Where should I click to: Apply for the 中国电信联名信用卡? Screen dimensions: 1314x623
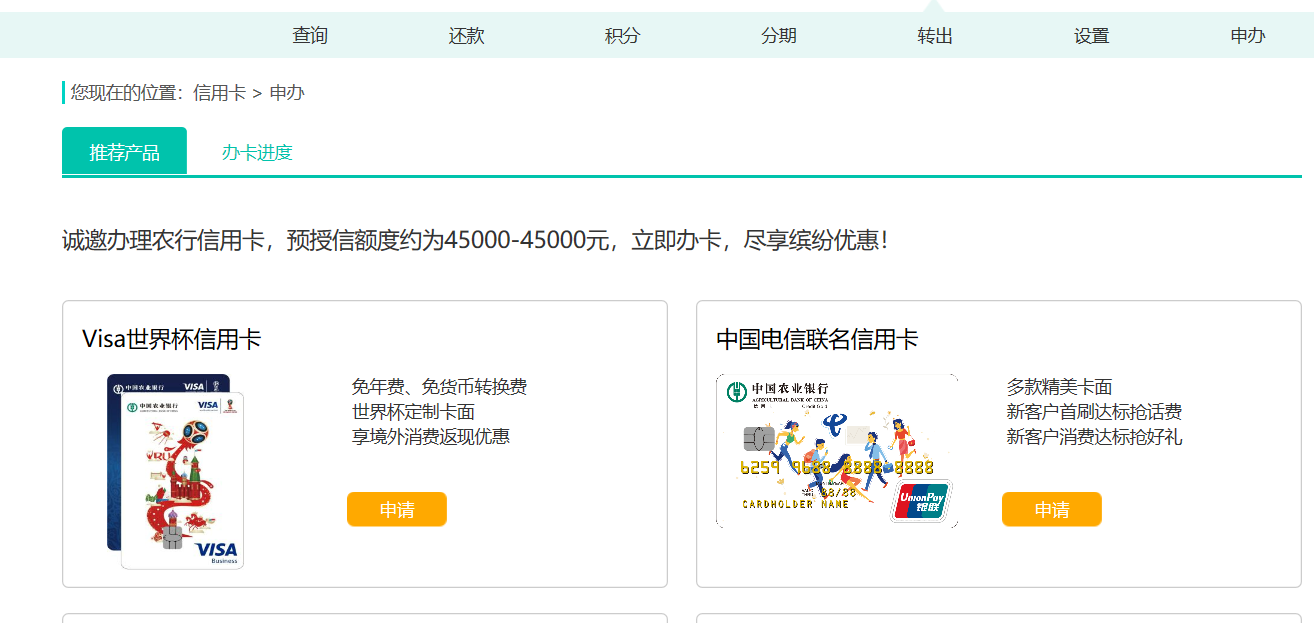pos(1052,509)
